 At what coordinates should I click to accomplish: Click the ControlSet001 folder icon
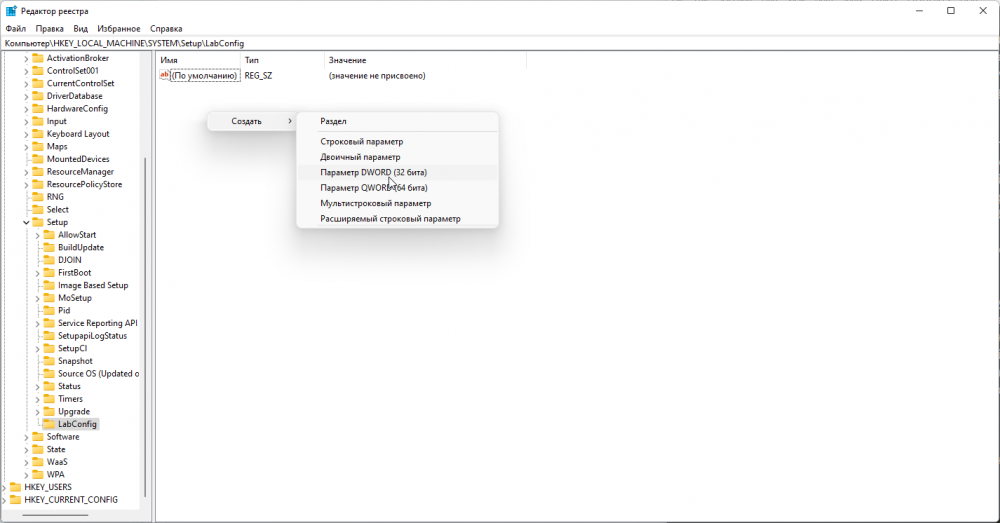pos(38,71)
